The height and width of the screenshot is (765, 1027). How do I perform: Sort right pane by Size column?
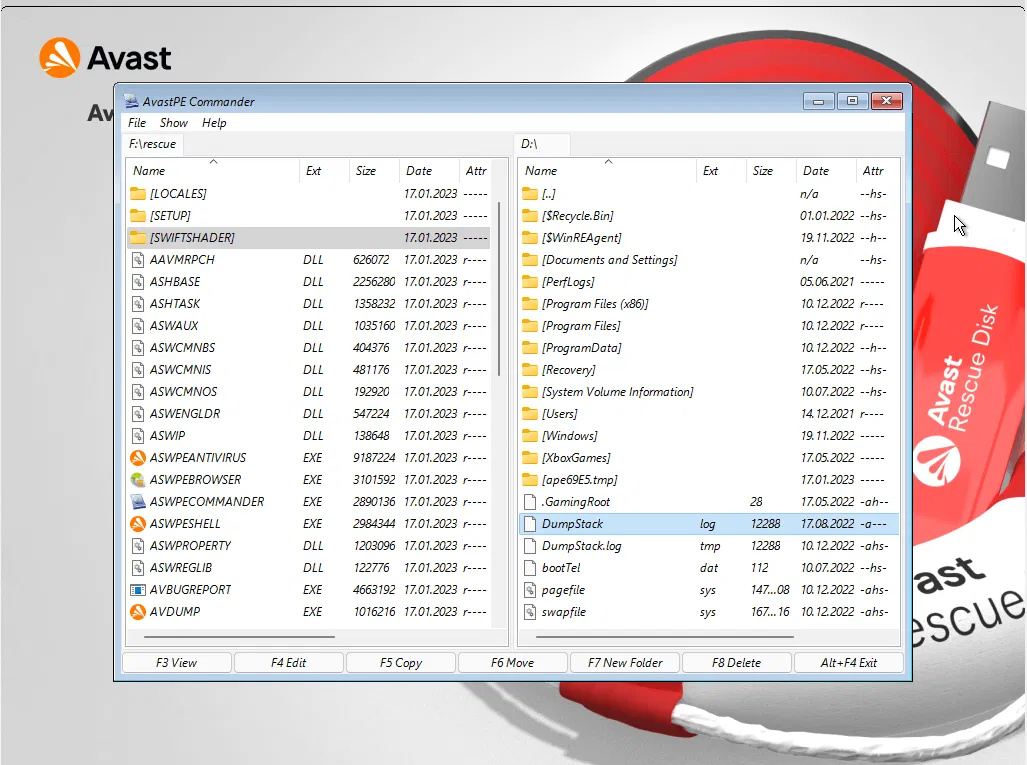point(763,171)
